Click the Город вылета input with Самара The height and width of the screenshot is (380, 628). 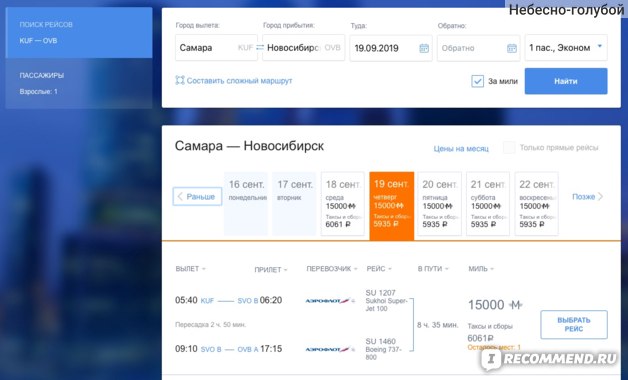[216, 48]
